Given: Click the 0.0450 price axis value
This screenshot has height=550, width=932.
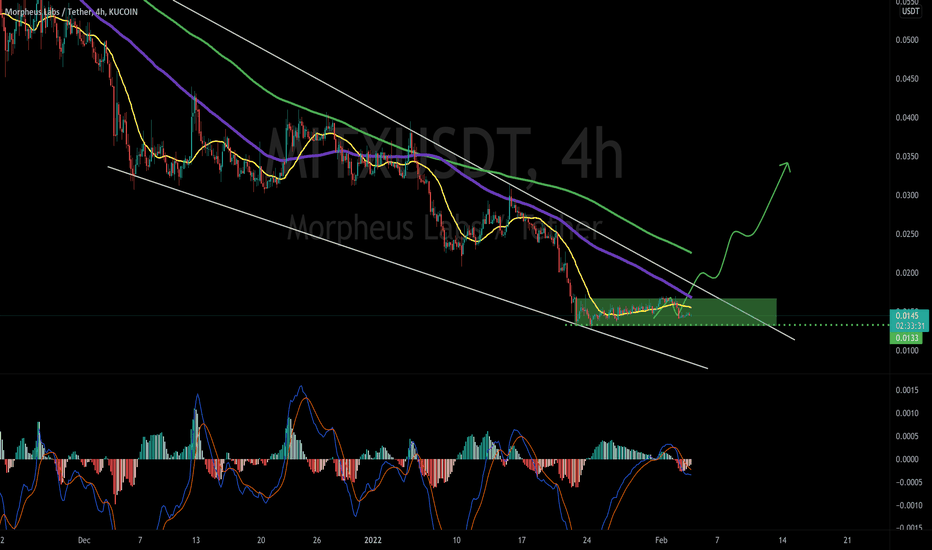Looking at the screenshot, I should click(x=907, y=79).
